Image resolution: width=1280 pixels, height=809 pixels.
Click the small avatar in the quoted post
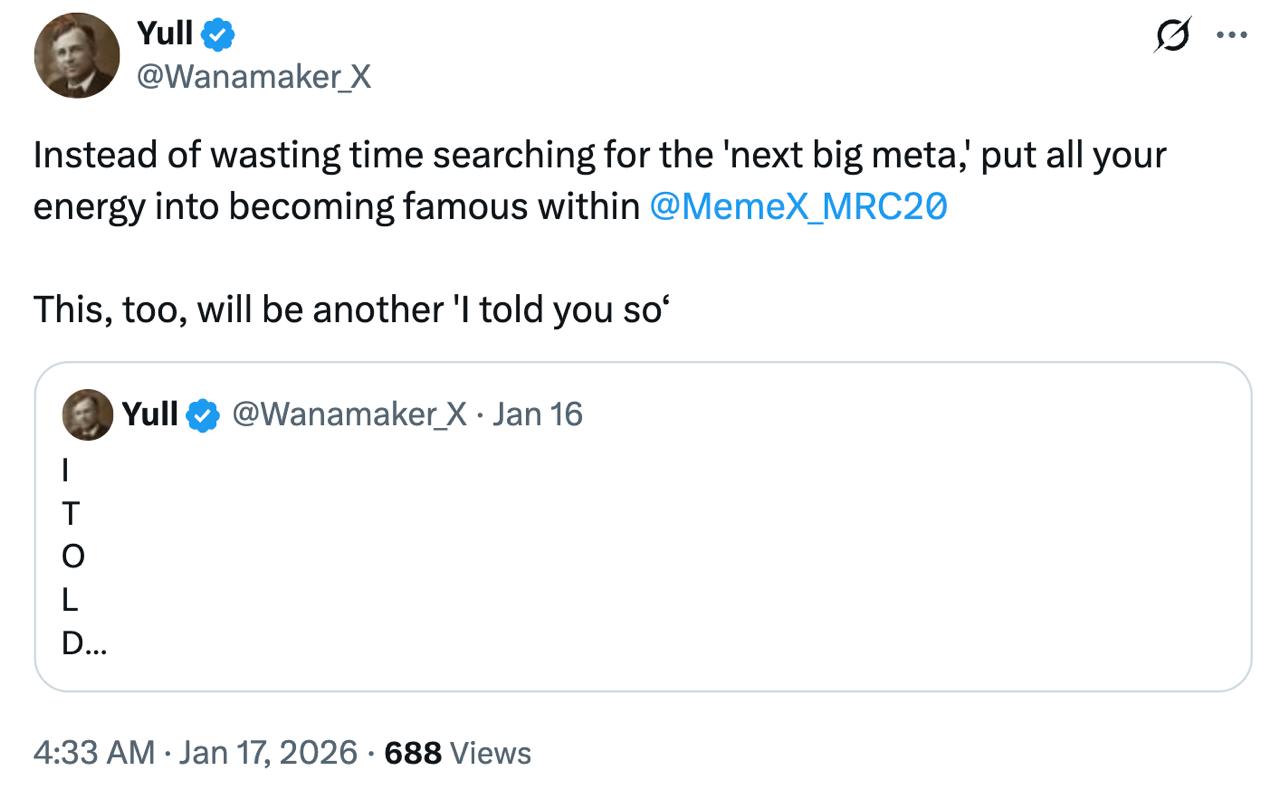(x=88, y=415)
